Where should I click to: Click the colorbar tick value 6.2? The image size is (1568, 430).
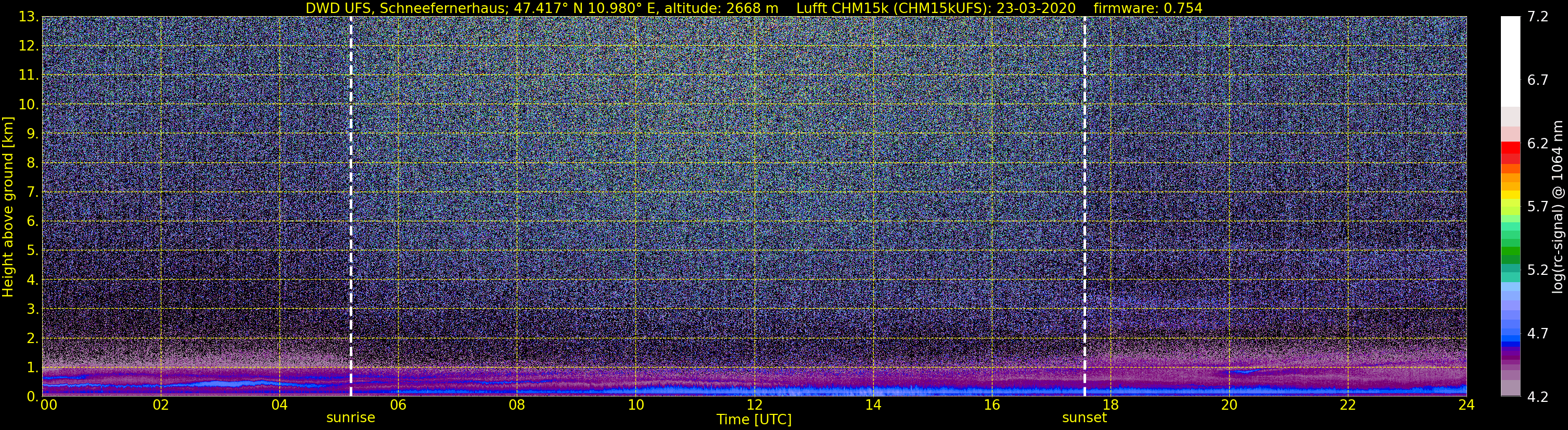coord(1538,144)
